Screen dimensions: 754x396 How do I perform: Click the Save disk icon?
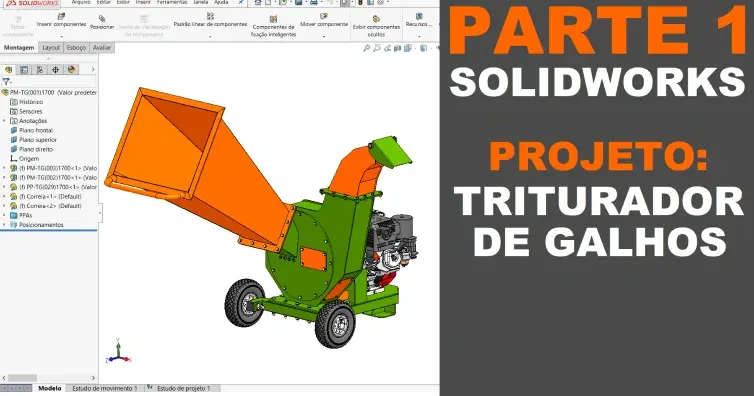[299, 3]
